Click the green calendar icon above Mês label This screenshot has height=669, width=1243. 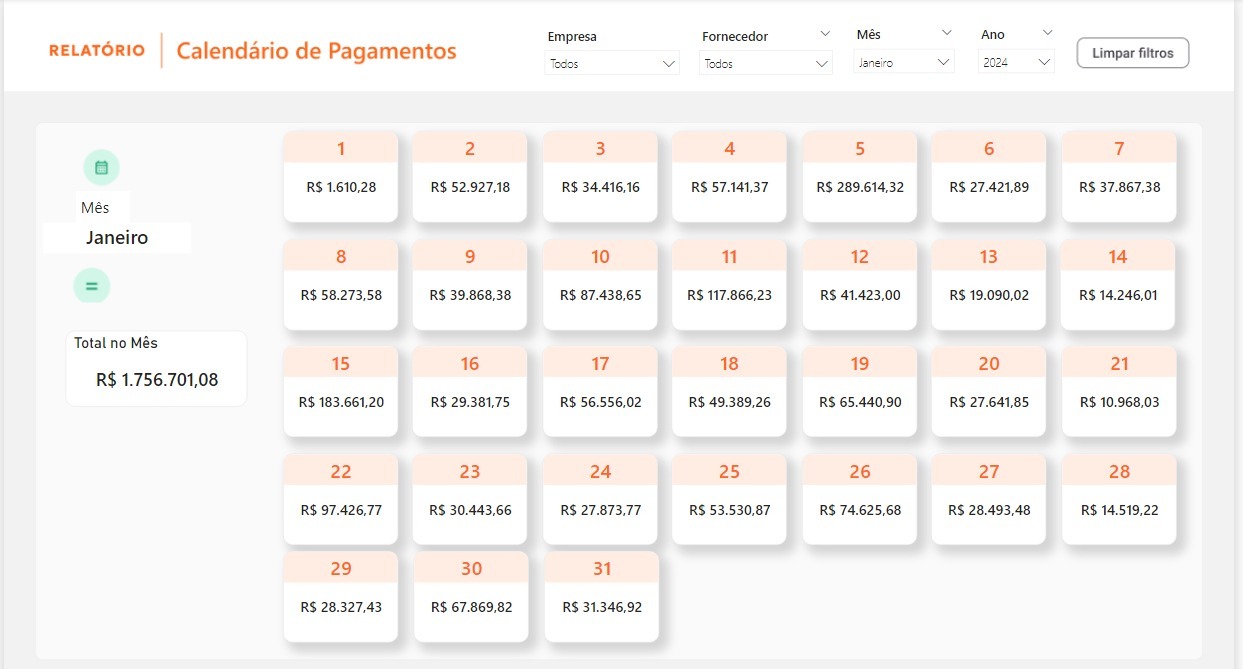click(x=101, y=167)
